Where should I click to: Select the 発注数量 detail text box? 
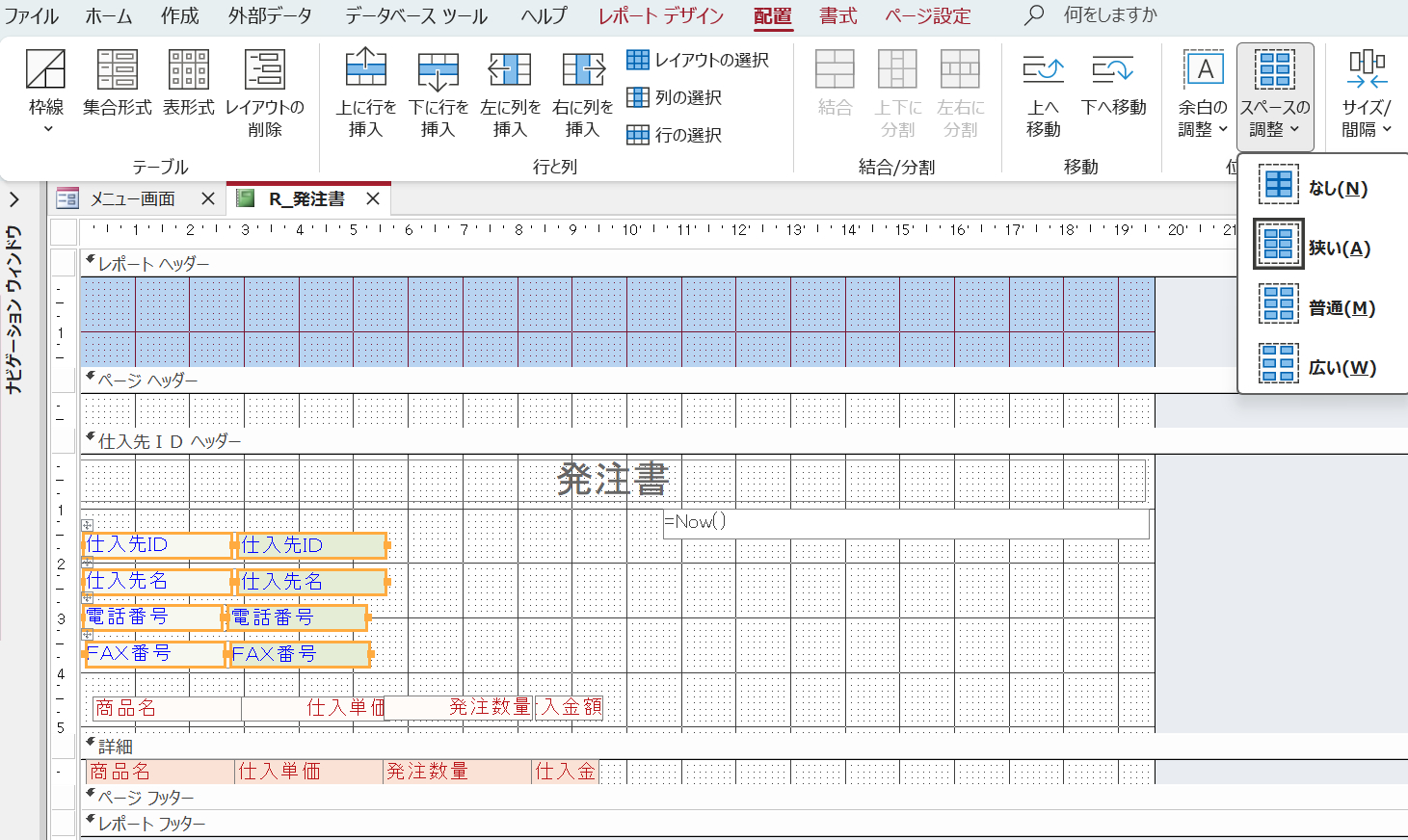tap(458, 772)
